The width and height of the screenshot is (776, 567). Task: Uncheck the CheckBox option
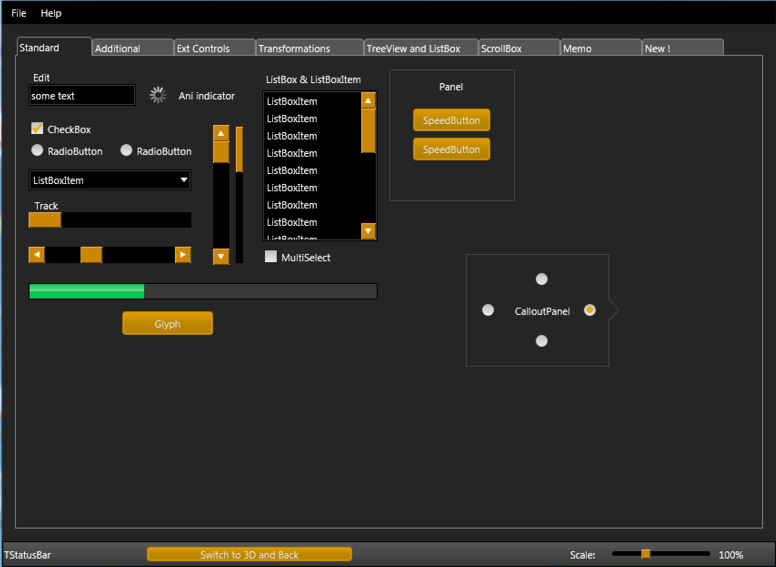coord(37,129)
